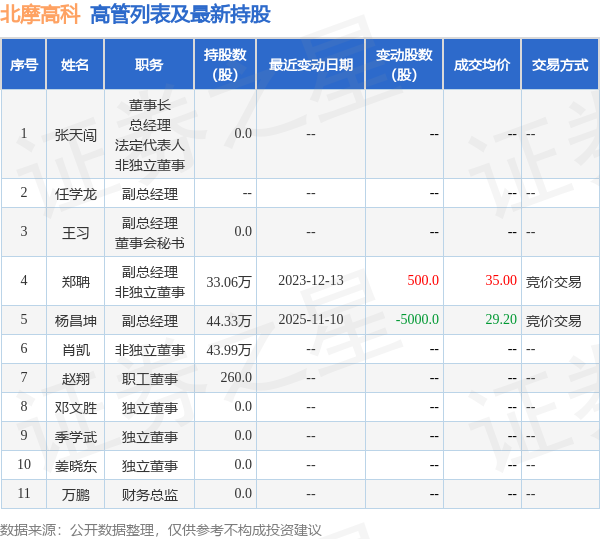Select the name 肖凯

click(x=75, y=350)
